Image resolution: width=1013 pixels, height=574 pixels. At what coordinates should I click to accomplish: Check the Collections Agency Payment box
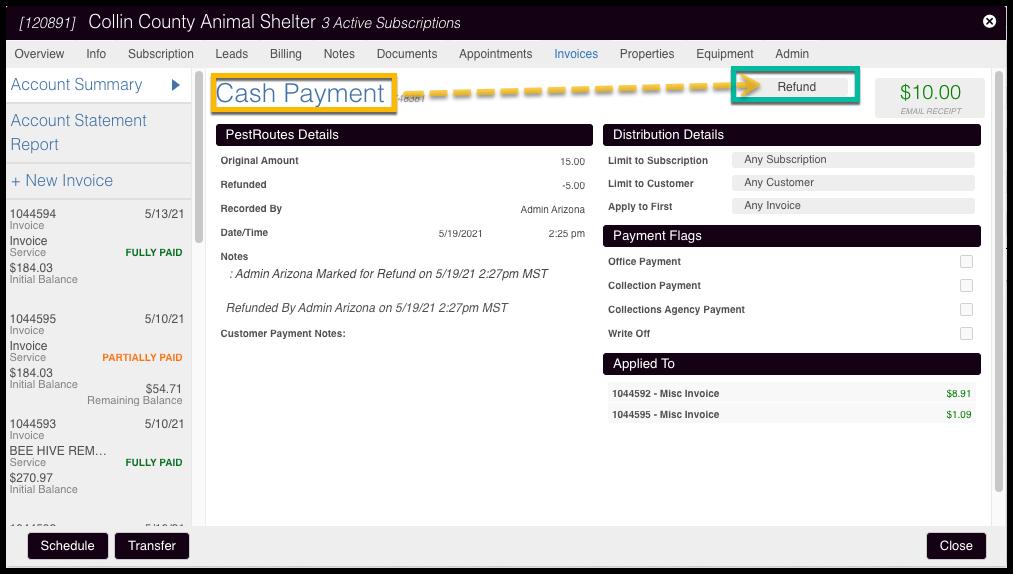coord(966,310)
